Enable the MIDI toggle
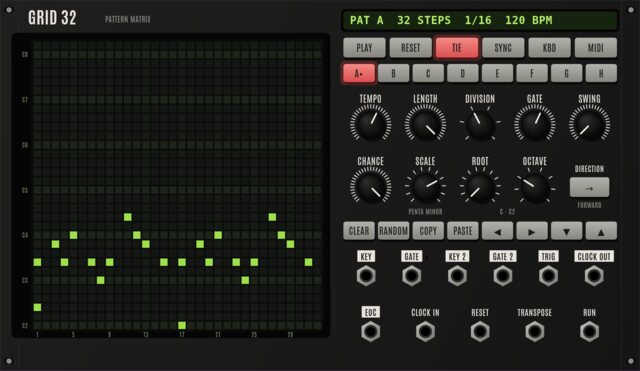This screenshot has width=640, height=371. pos(596,48)
